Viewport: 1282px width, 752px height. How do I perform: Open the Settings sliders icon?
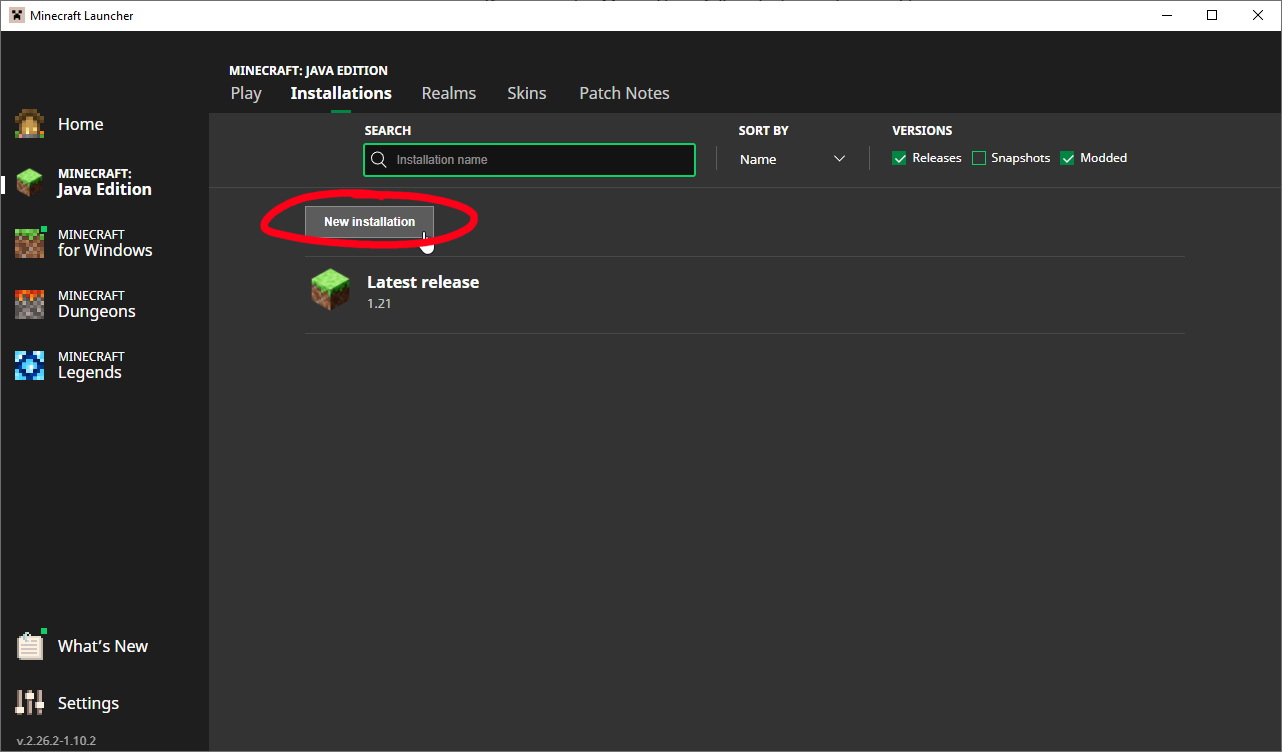pyautogui.click(x=30, y=703)
